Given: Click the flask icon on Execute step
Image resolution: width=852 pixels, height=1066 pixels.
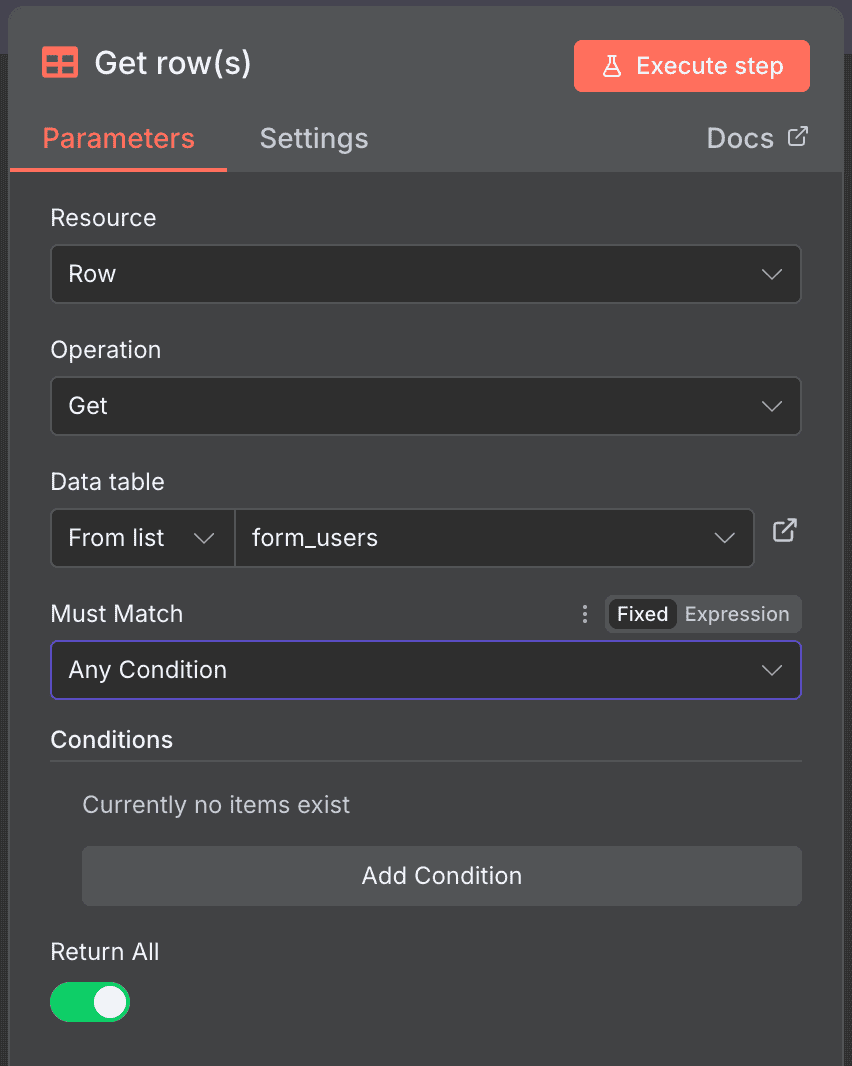Looking at the screenshot, I should [x=611, y=65].
